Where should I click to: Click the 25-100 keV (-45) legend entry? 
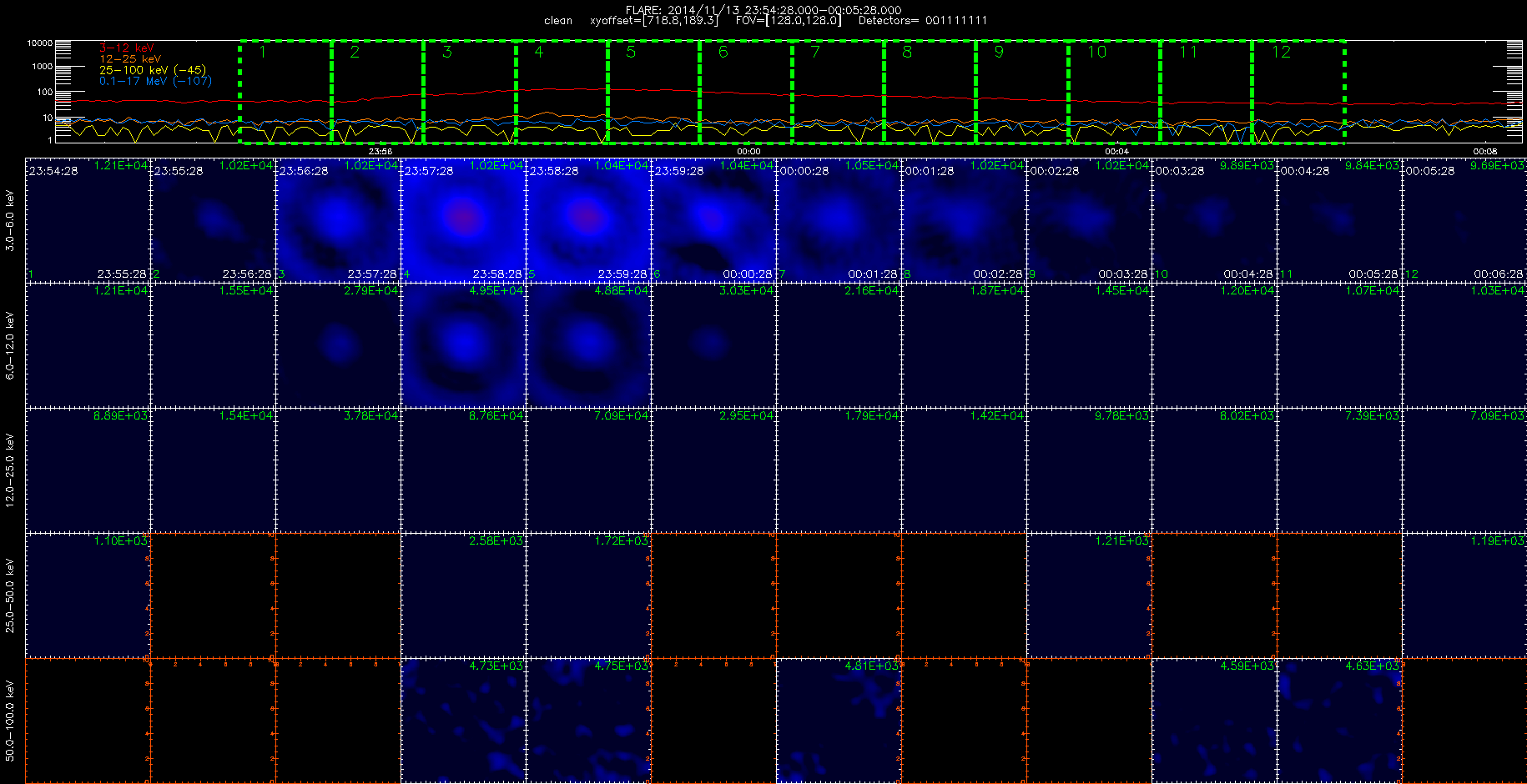click(153, 70)
